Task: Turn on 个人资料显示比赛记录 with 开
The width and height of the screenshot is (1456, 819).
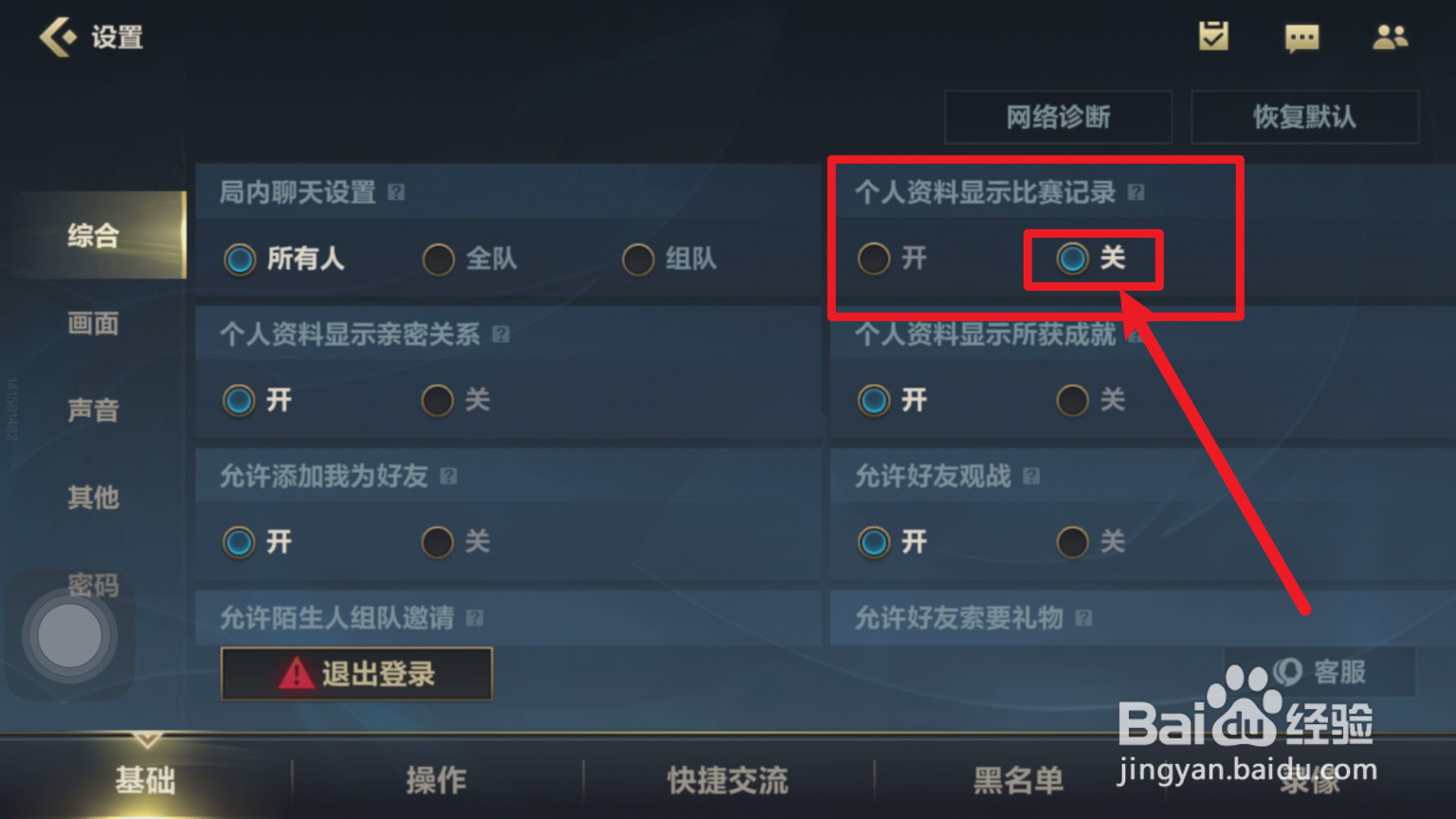Action: (x=892, y=258)
